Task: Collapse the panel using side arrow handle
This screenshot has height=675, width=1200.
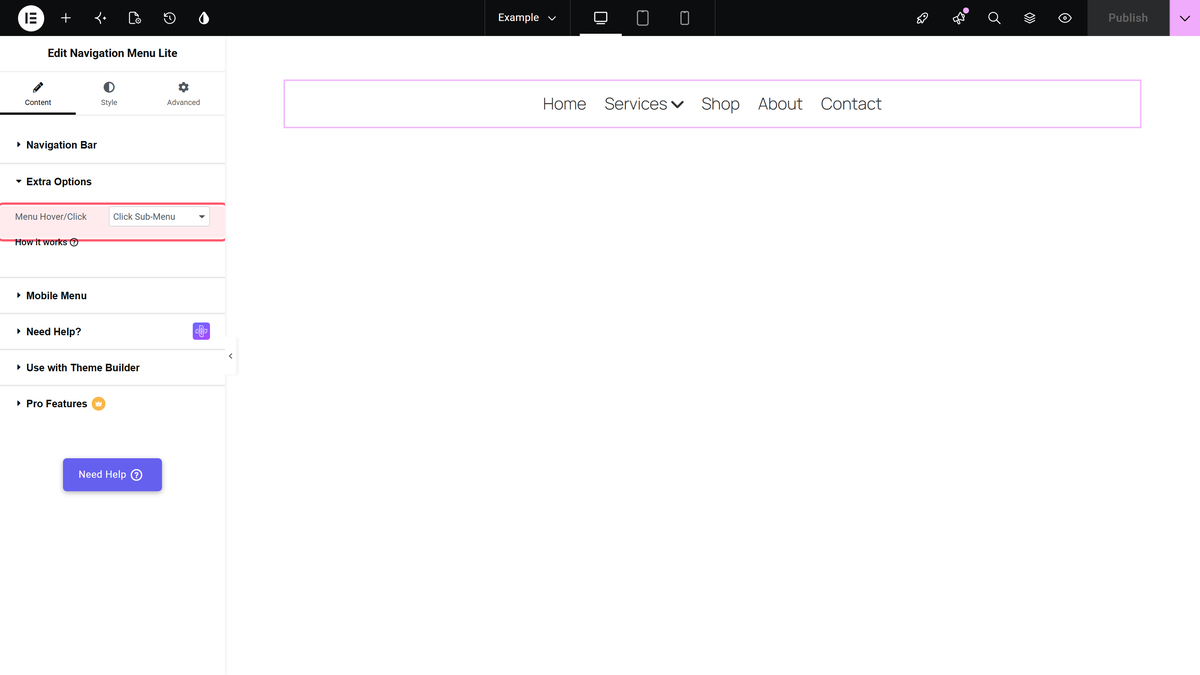Action: pyautogui.click(x=231, y=356)
